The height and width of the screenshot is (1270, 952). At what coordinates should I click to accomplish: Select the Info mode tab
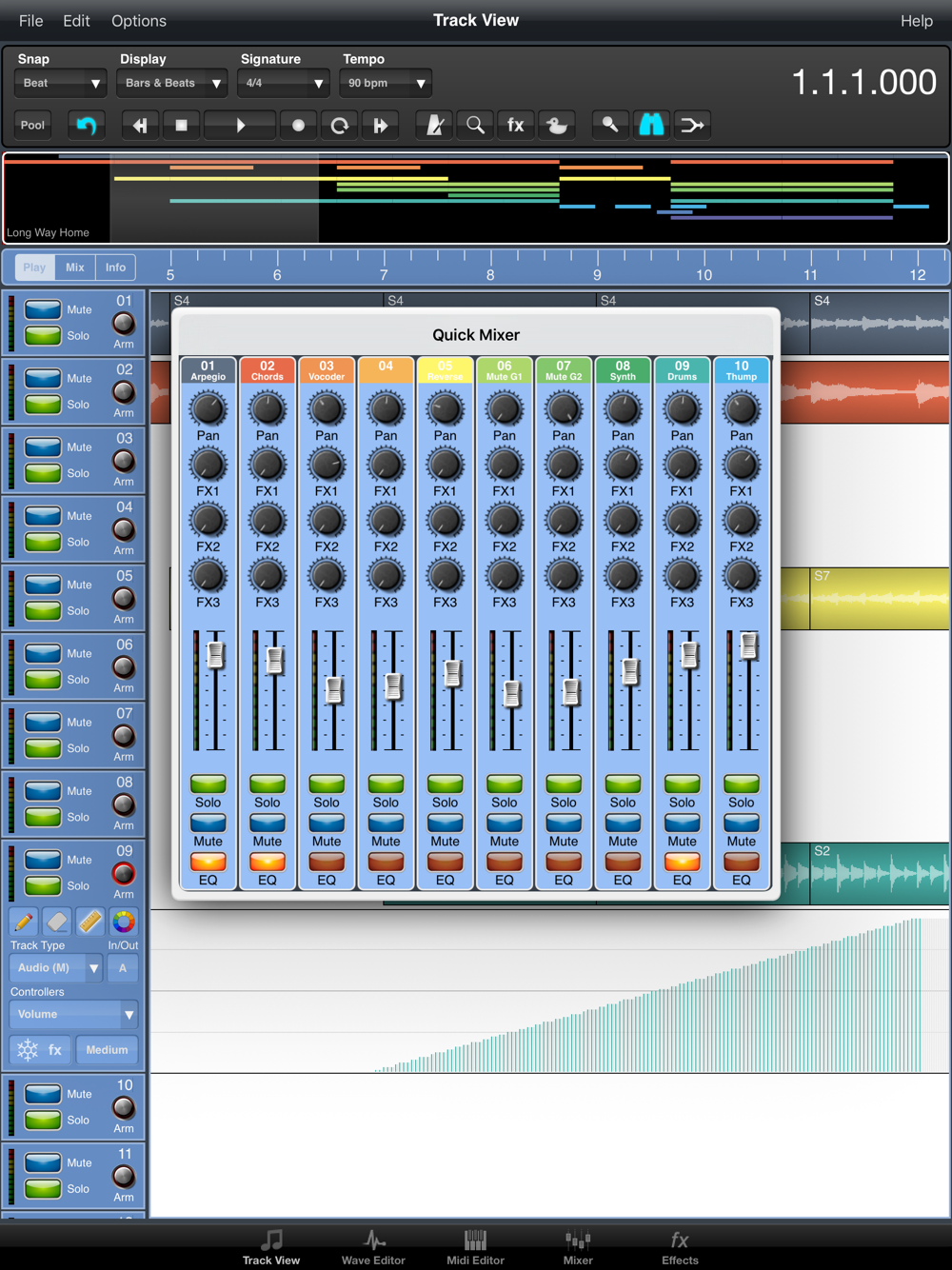point(115,268)
